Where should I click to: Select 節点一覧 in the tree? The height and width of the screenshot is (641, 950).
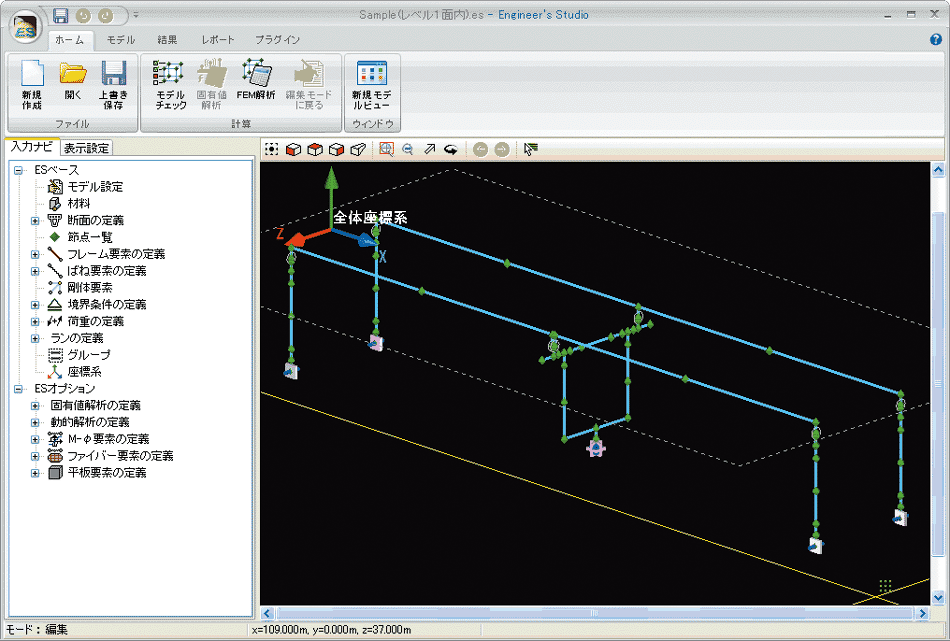point(90,237)
